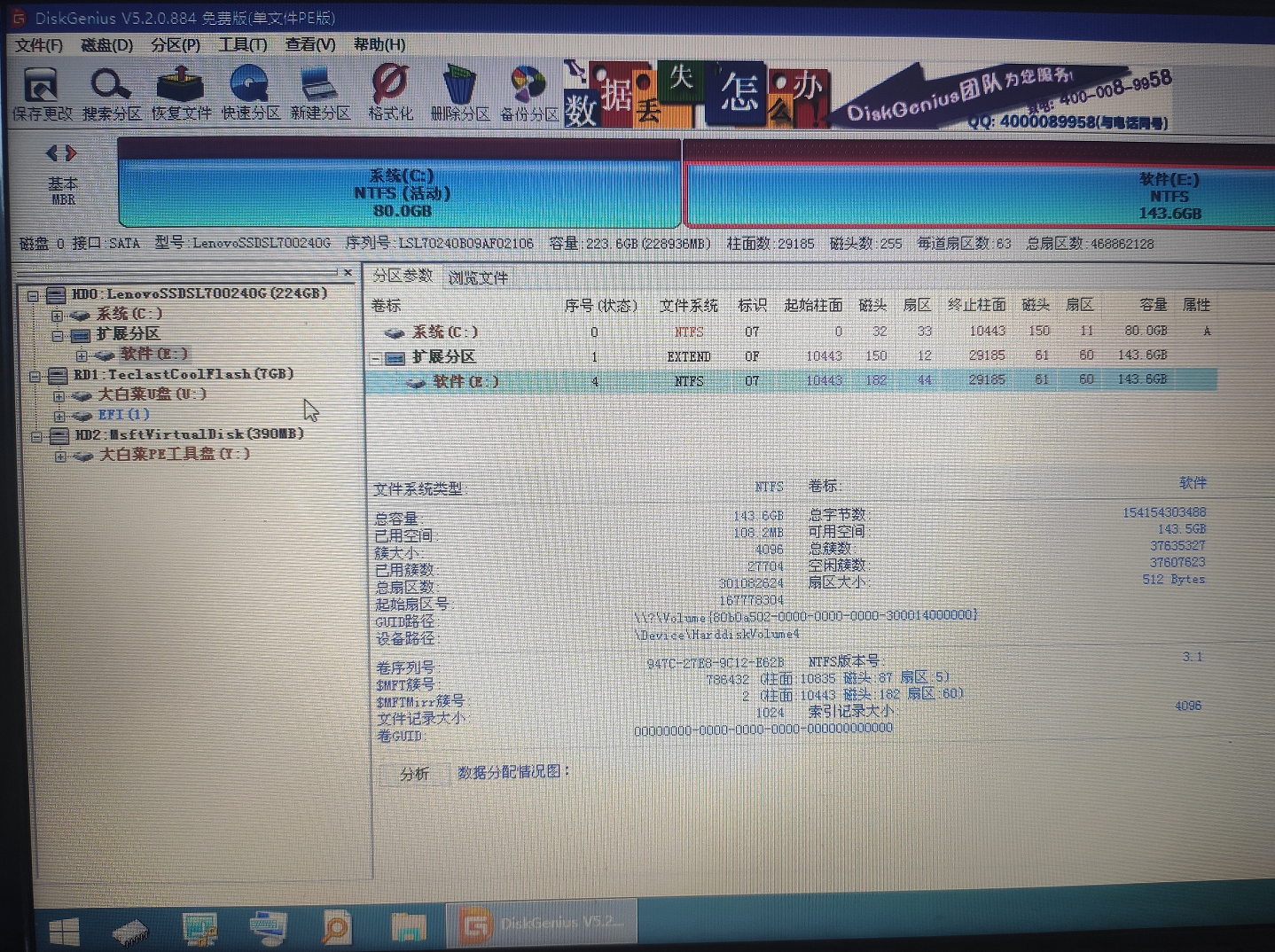
Task: Click the Save Changes (保存更改) toolbar icon
Action: coord(41,93)
